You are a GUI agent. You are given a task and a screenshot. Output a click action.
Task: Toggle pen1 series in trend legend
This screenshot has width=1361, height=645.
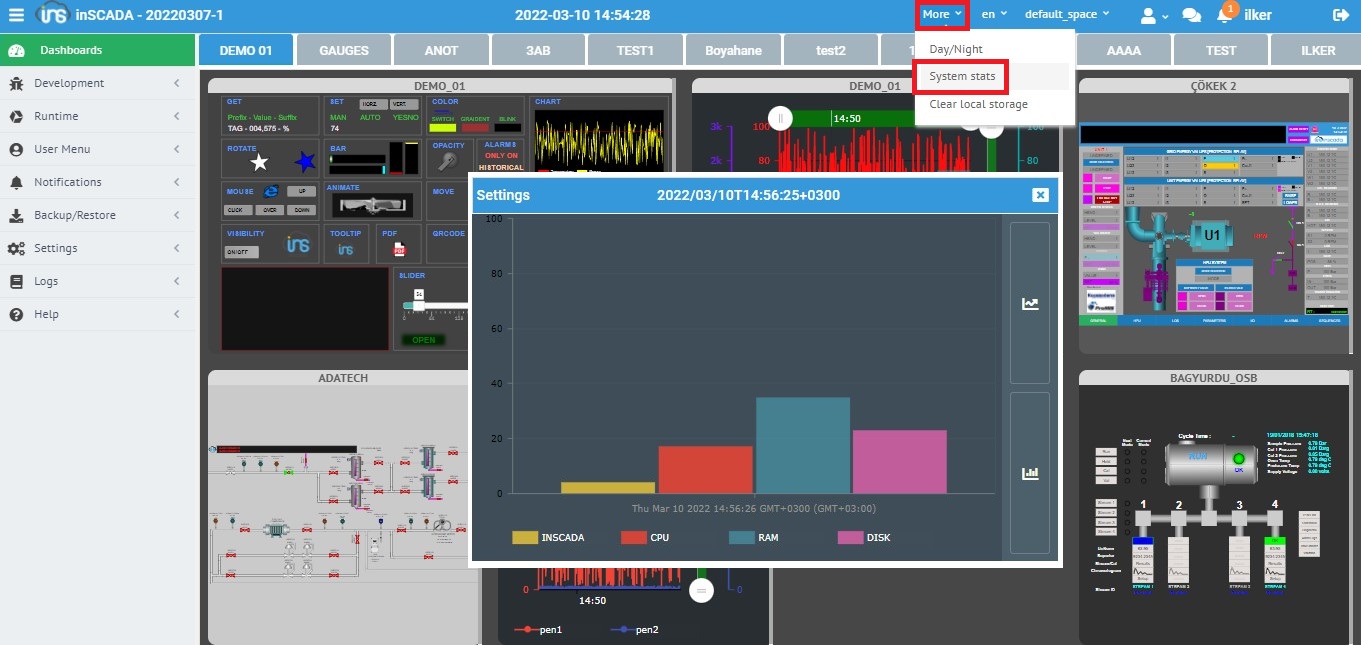pyautogui.click(x=537, y=630)
